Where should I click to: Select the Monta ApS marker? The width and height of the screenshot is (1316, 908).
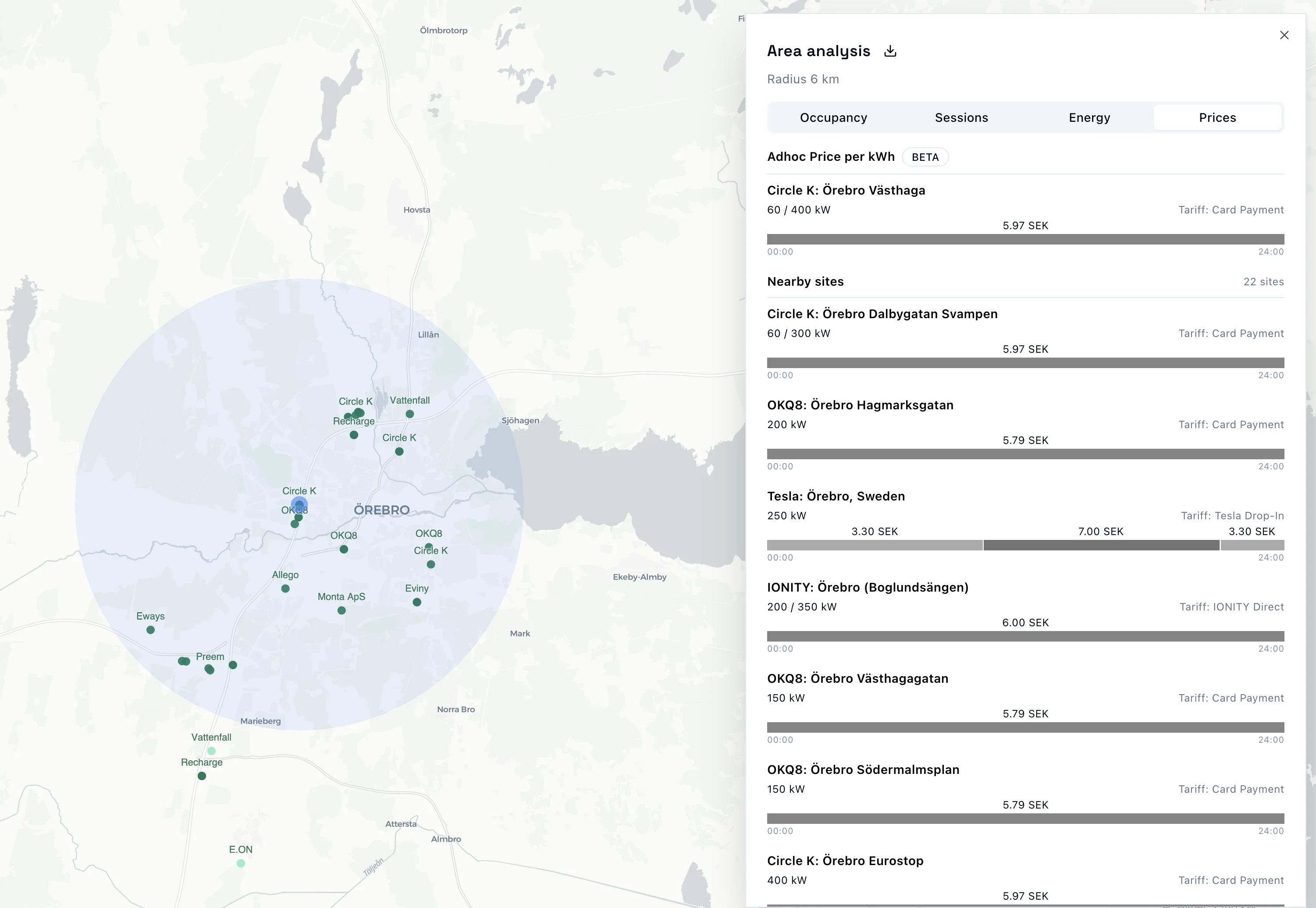click(341, 610)
